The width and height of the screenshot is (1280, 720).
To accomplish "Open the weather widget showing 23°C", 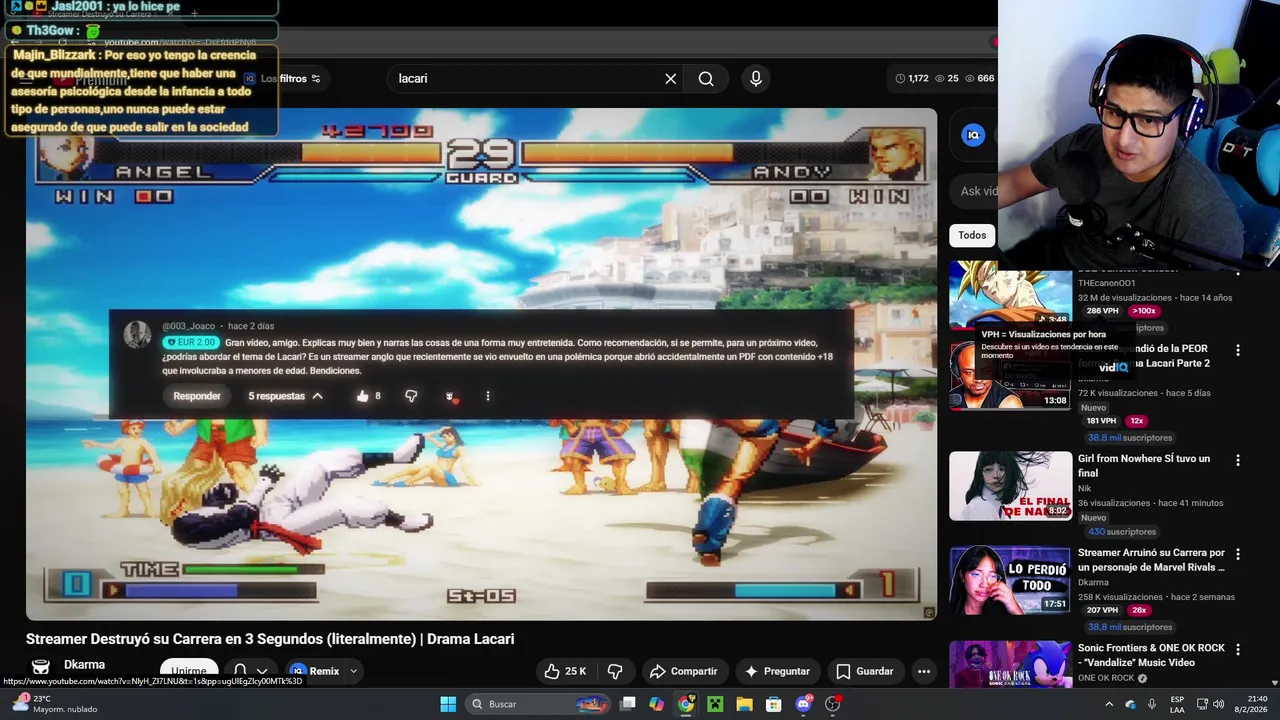I will [55, 704].
